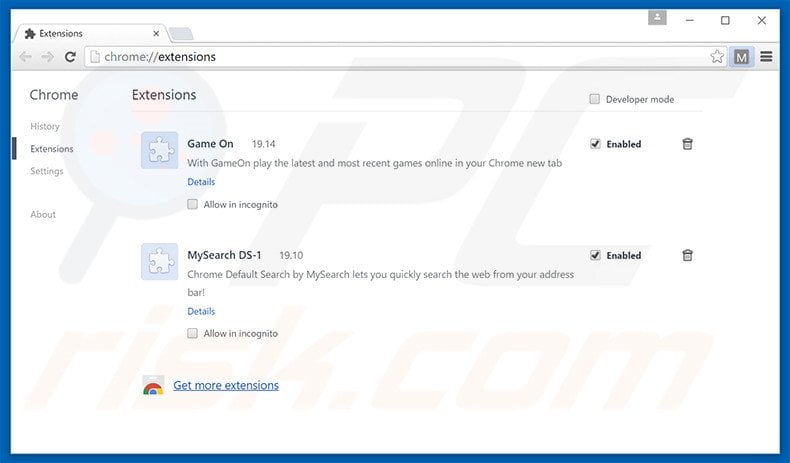
Task: Open Details link for Game On
Action: (x=201, y=182)
